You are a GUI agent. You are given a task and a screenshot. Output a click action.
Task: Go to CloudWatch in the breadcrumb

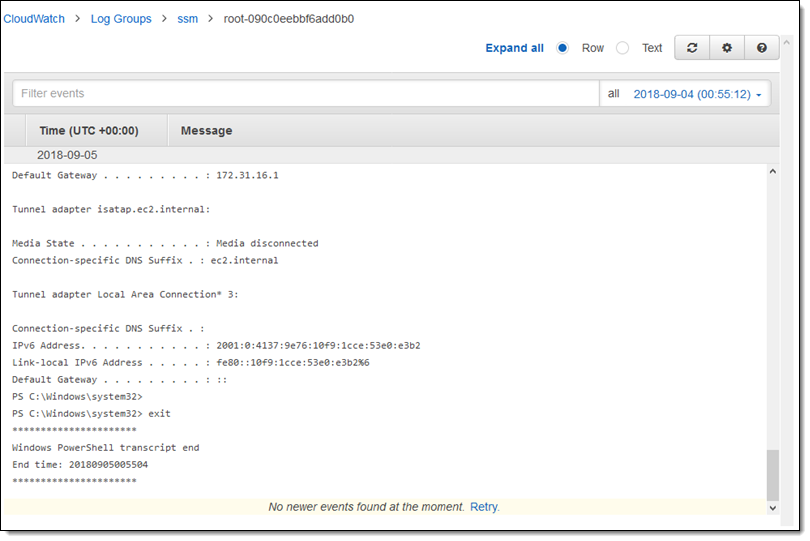click(35, 19)
